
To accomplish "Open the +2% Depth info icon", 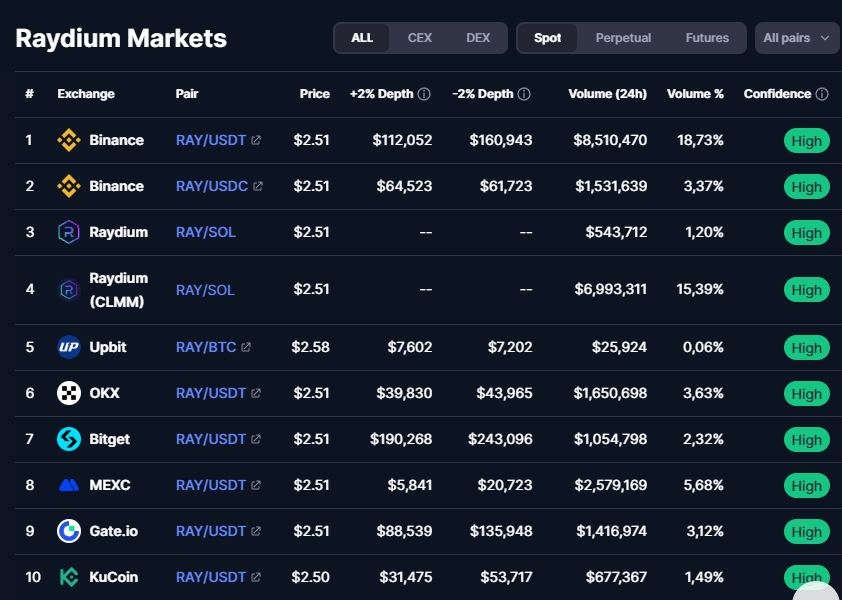I will point(424,94).
